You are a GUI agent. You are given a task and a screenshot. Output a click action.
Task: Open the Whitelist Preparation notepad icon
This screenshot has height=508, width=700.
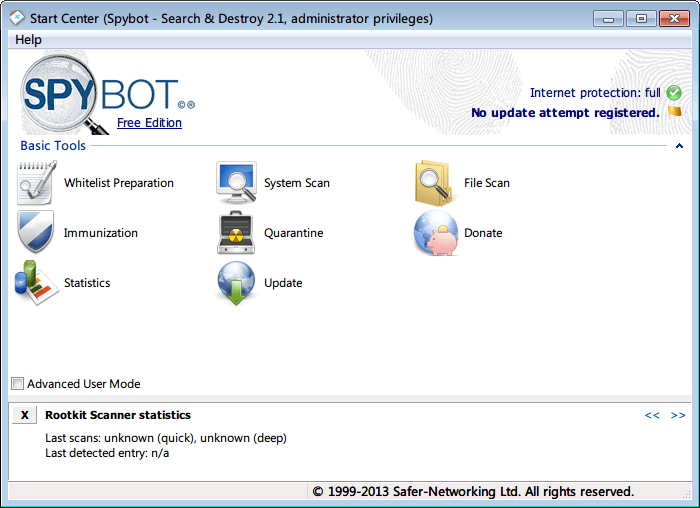coord(37,183)
